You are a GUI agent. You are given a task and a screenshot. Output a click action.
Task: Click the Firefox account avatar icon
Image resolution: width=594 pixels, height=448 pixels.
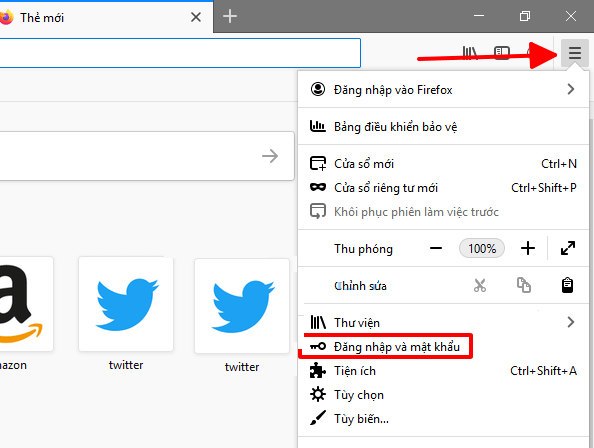click(x=318, y=89)
